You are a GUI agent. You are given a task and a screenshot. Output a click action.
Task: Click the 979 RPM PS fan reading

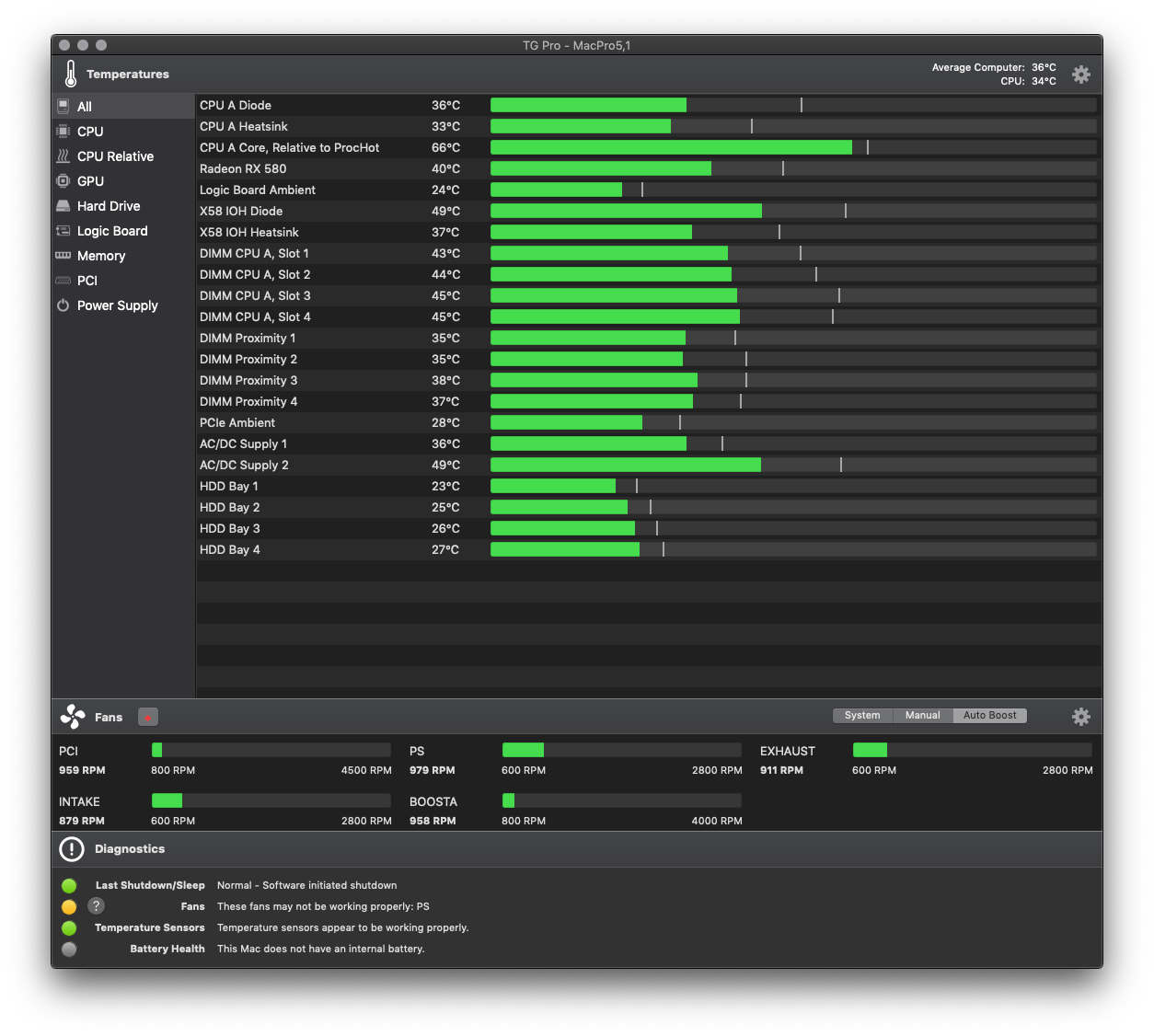tap(433, 770)
